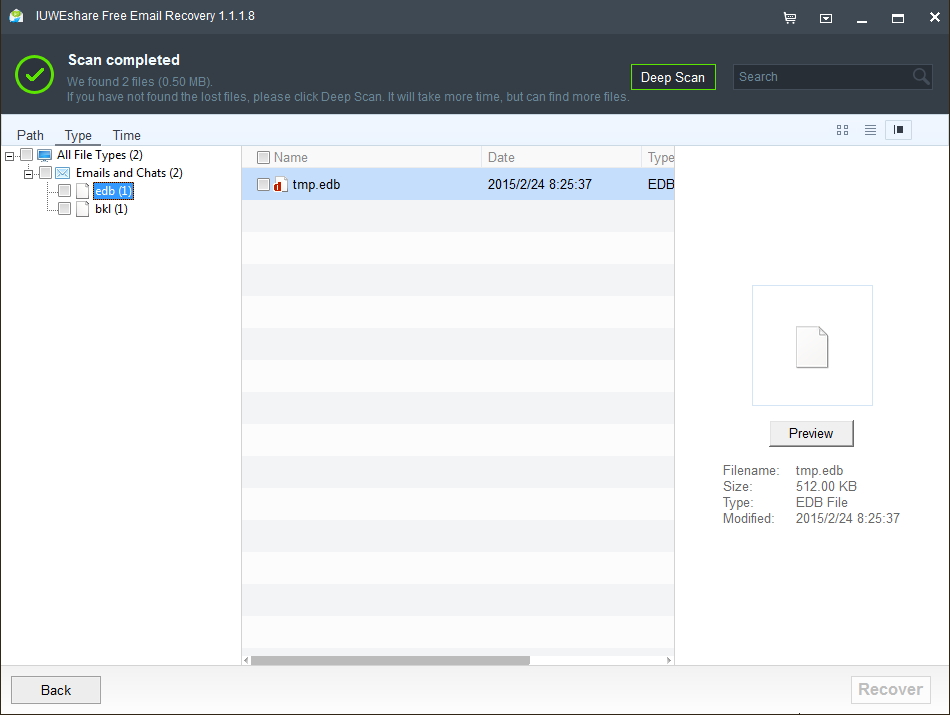Click the computer icon beside All File Types
Screen dimensions: 950x715
[44, 155]
